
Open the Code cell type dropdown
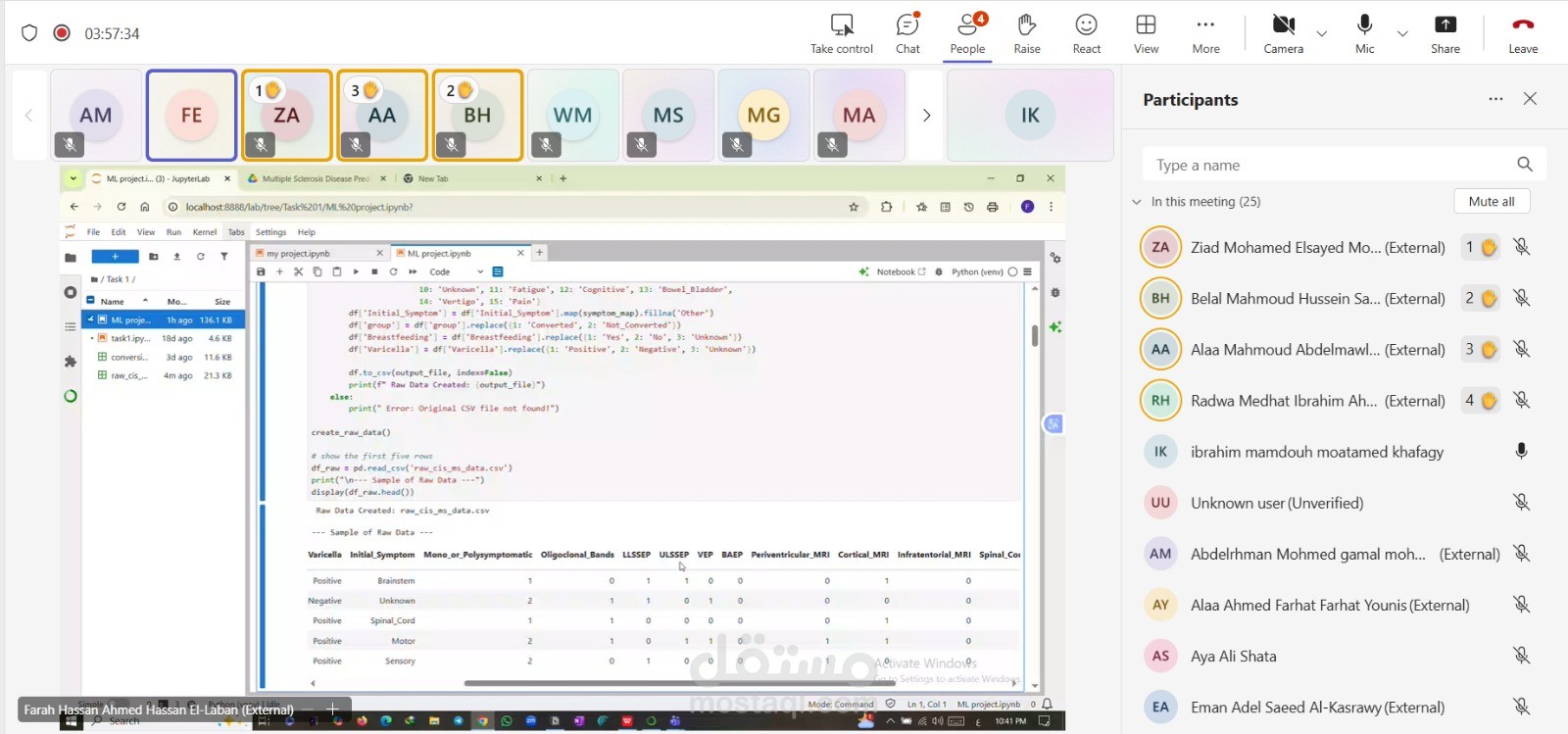456,271
